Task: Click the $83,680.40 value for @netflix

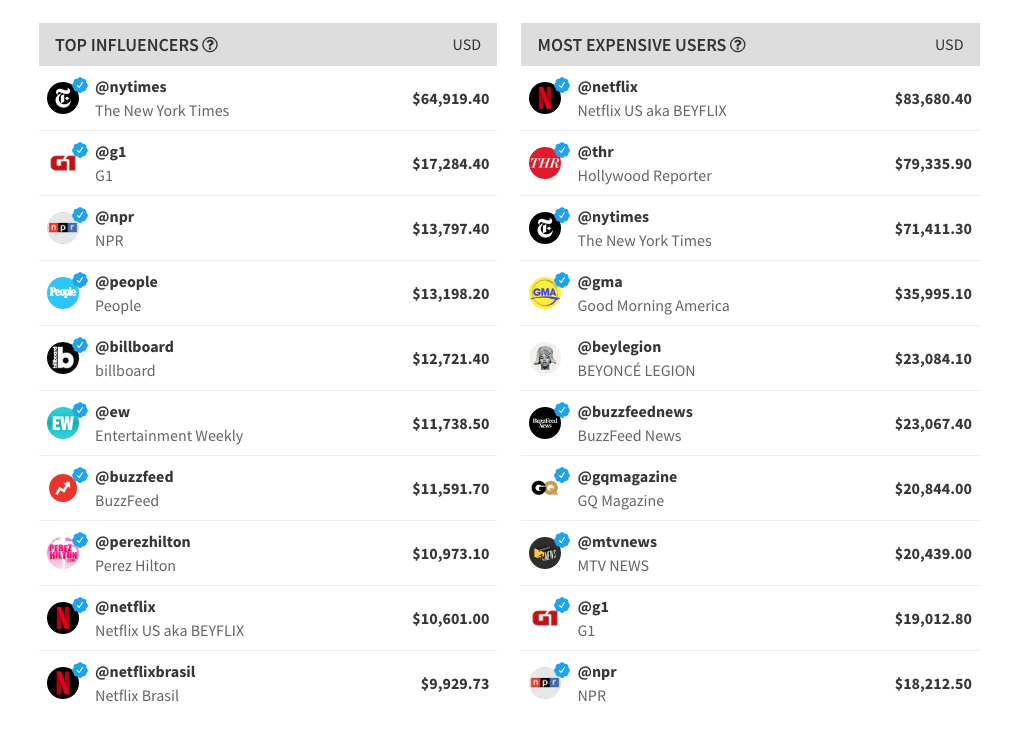Action: [933, 99]
